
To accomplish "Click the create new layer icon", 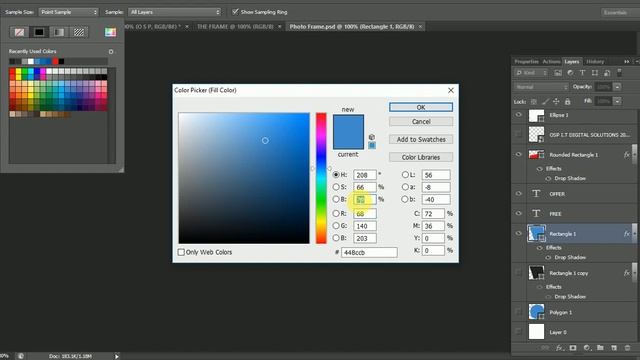I will tap(614, 348).
